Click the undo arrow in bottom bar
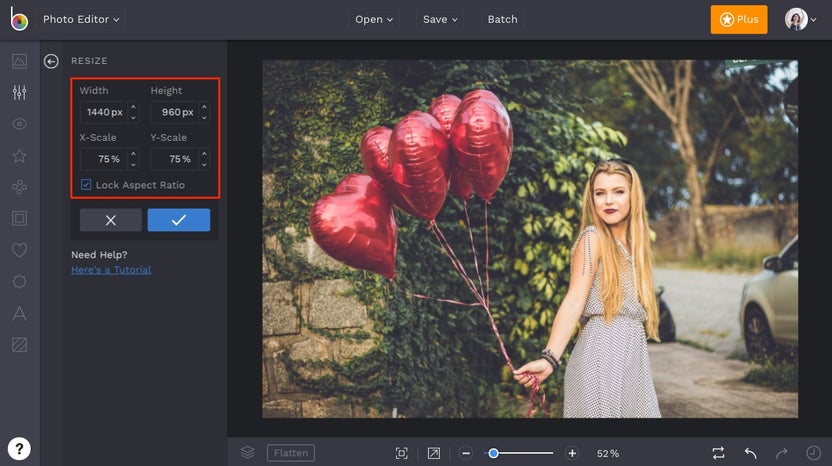Image resolution: width=832 pixels, height=466 pixels. pyautogui.click(x=750, y=453)
